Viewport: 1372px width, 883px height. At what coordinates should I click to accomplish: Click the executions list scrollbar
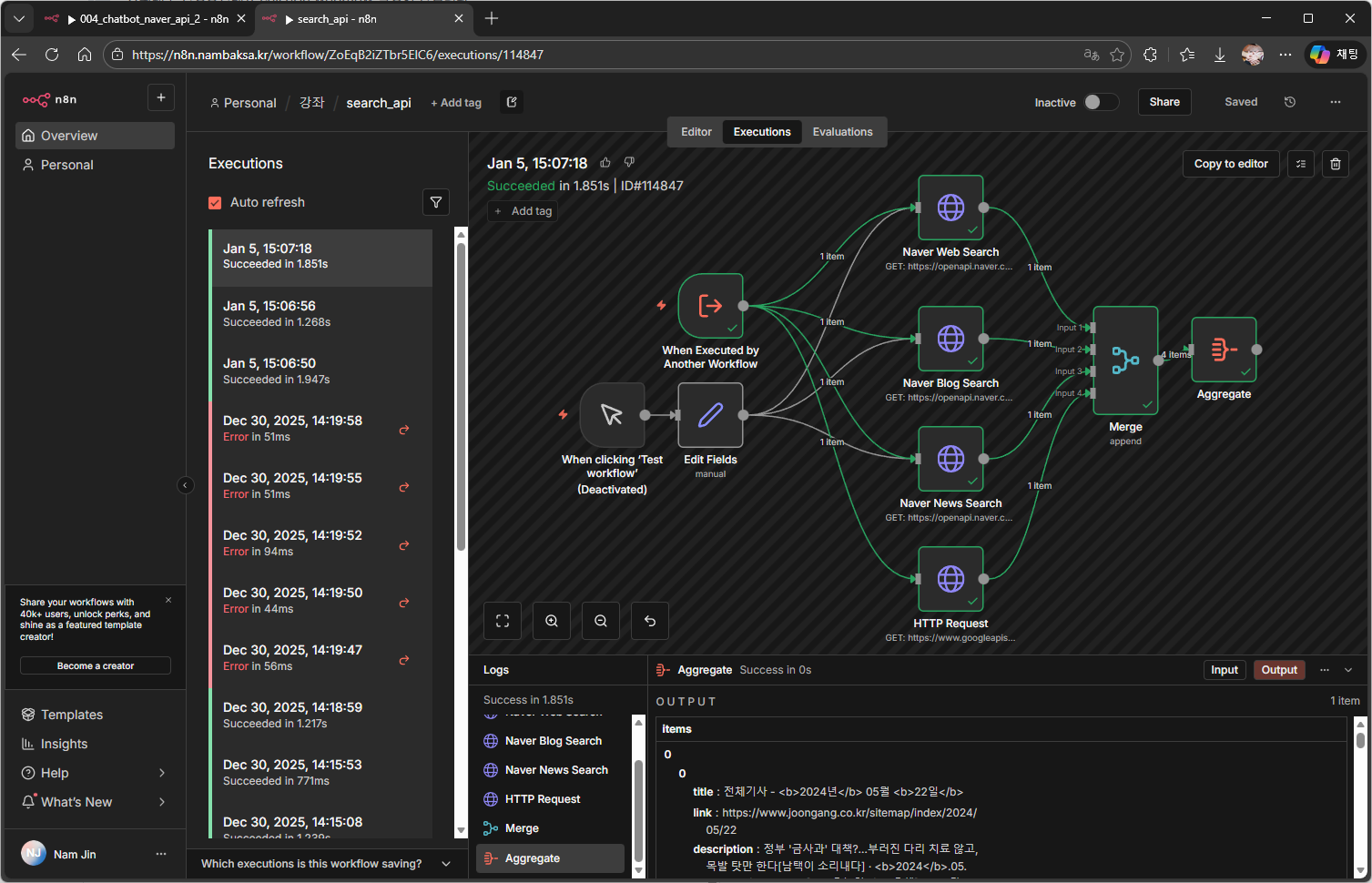click(x=461, y=396)
